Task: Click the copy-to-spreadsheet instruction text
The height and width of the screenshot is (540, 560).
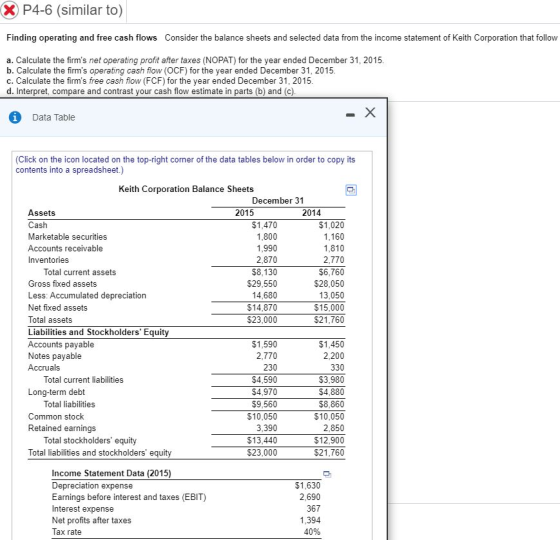Action: point(185,165)
